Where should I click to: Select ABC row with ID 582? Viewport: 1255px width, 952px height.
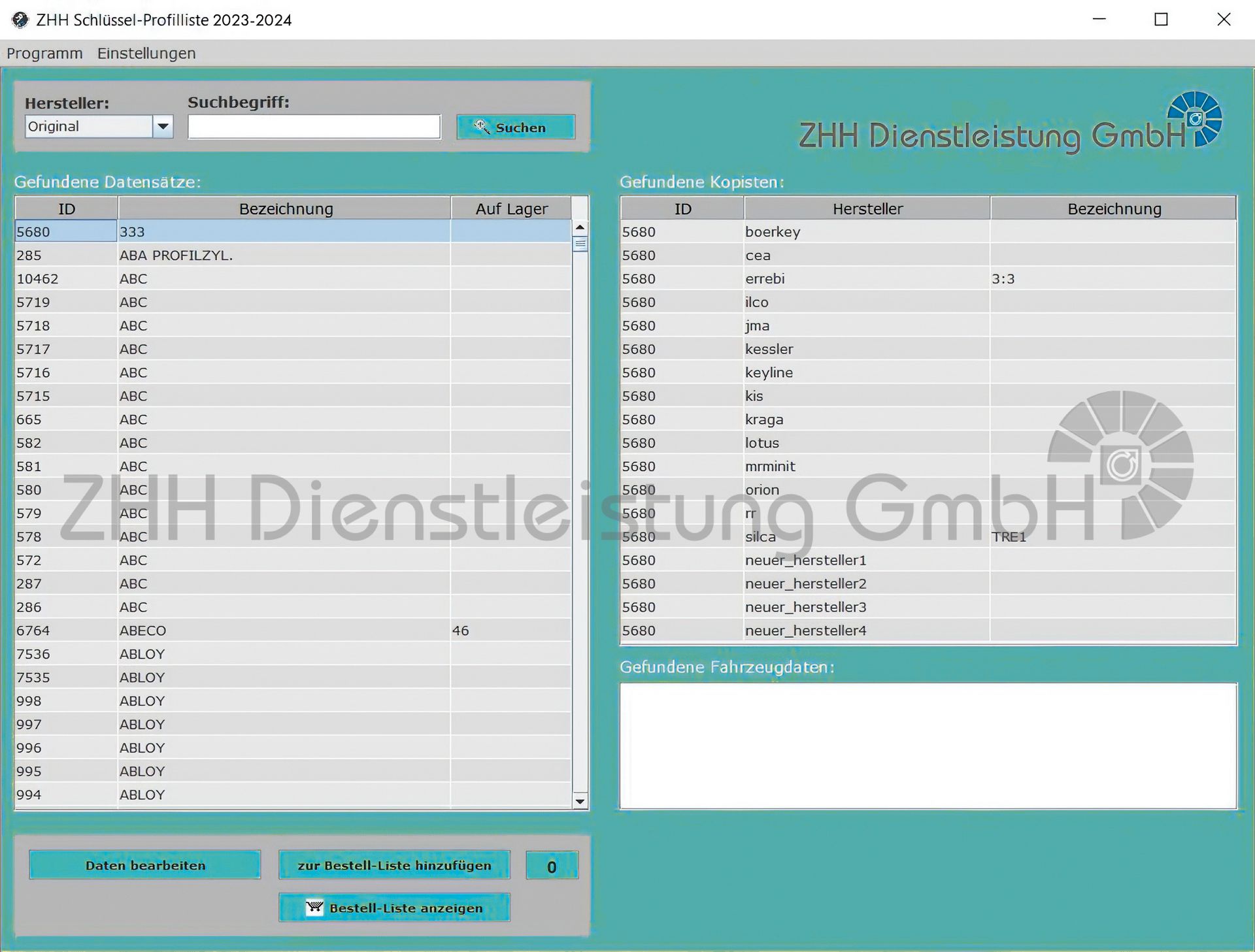coord(293,443)
